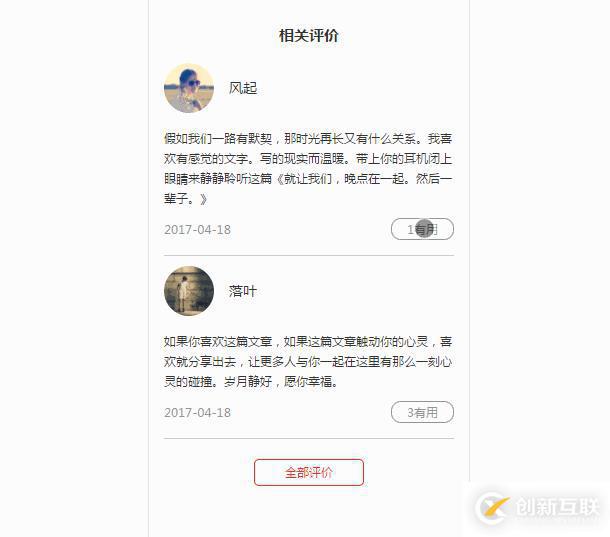Screen dimensions: 610x537
Task: Tap 落叶's circular profile avatar
Action: [189, 291]
